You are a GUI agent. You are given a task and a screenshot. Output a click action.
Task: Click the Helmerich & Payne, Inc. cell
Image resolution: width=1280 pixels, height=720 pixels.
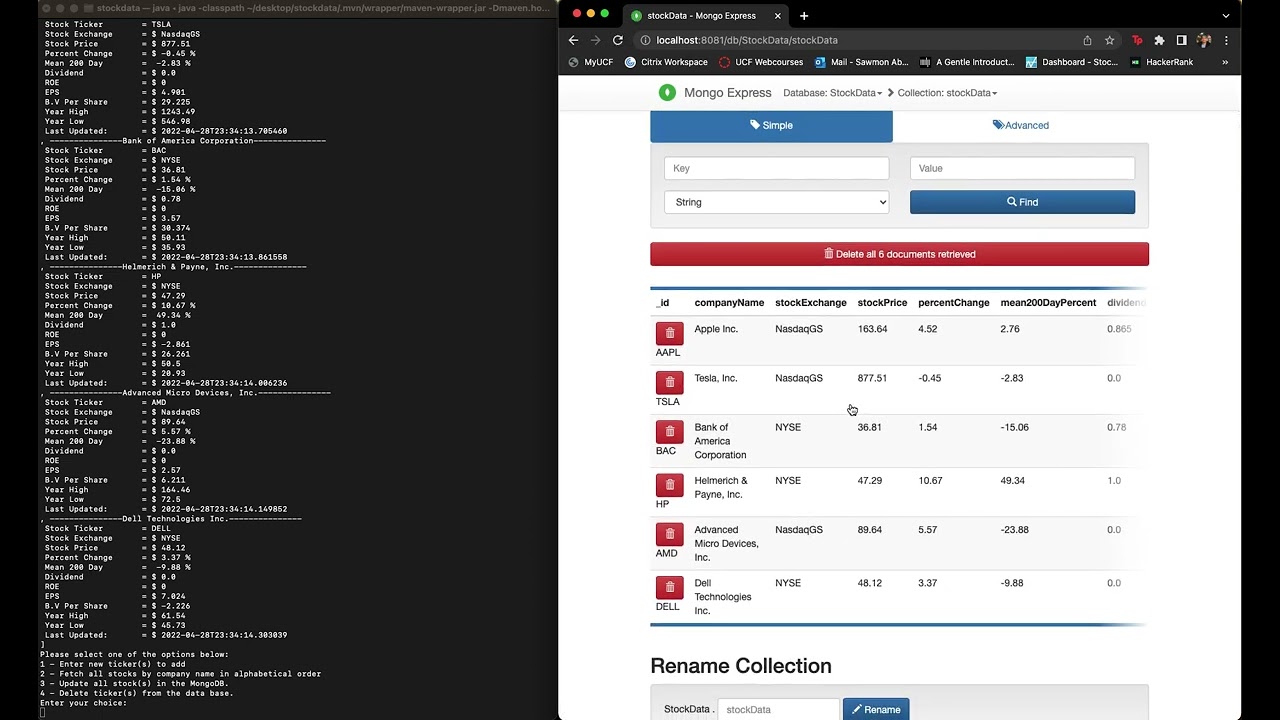pyautogui.click(x=721, y=487)
